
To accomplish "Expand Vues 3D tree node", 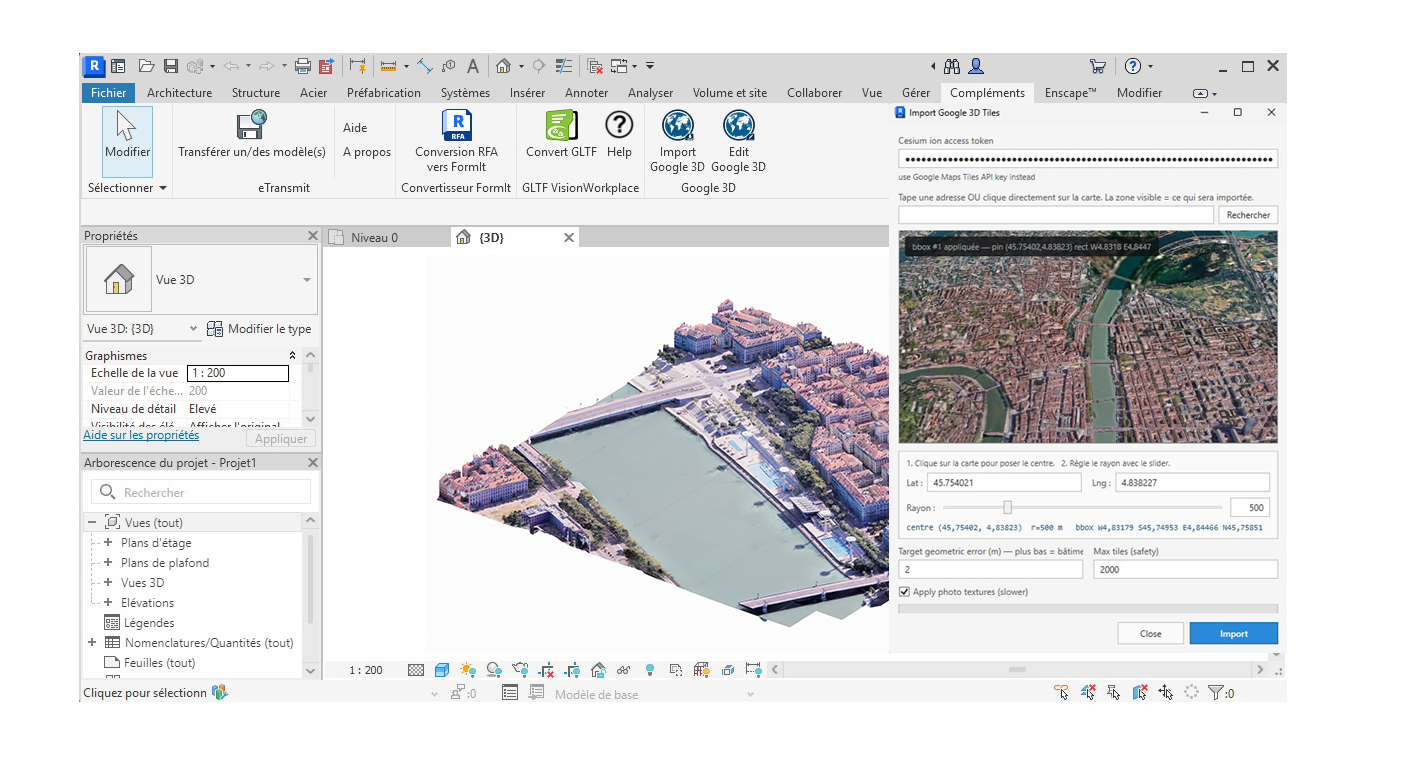I will [x=108, y=583].
